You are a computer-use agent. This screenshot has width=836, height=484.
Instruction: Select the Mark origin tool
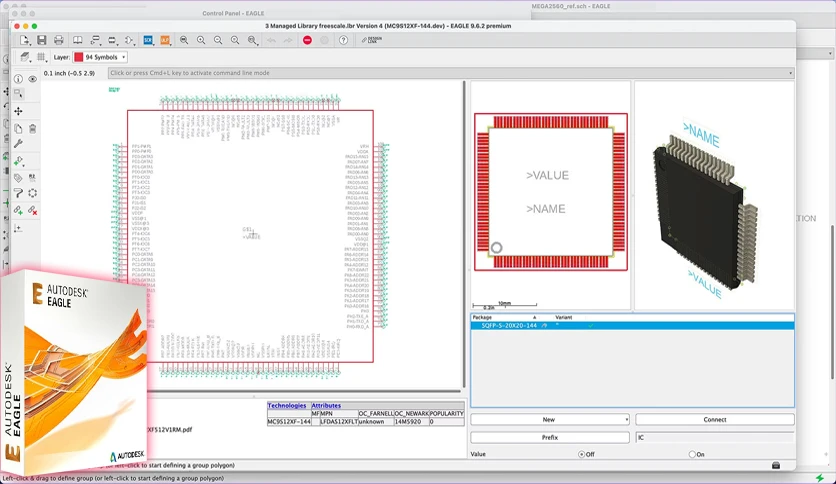click(18, 228)
